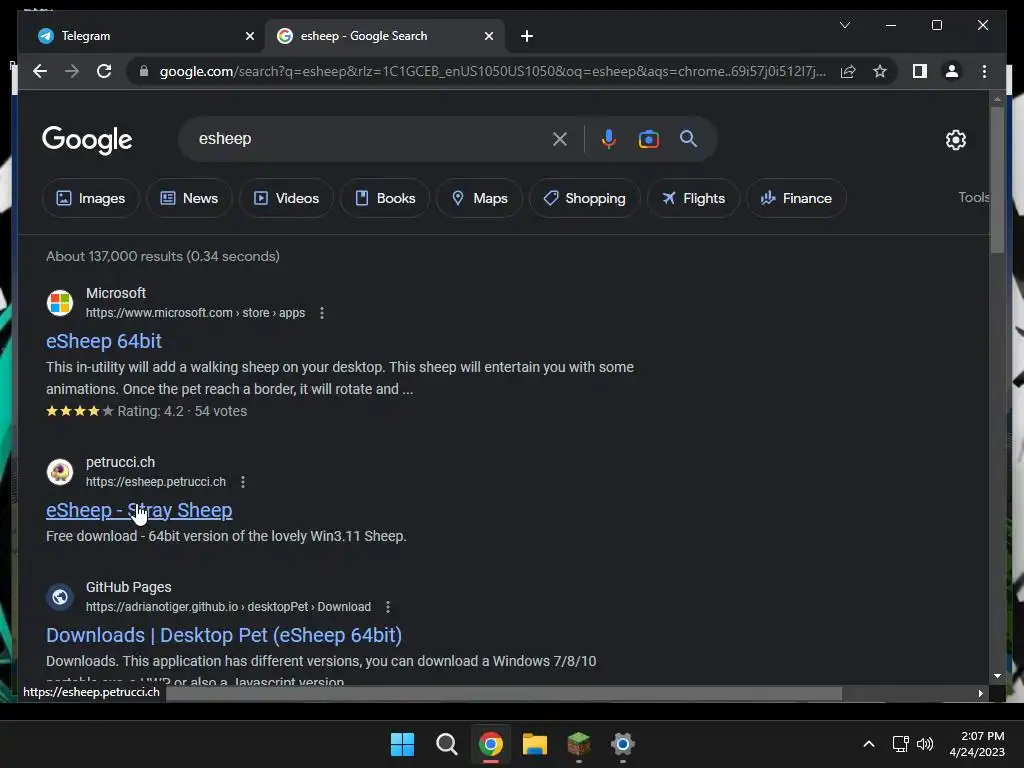Click the scroll-right arrow
Viewport: 1024px width, 768px height.
pos(980,693)
